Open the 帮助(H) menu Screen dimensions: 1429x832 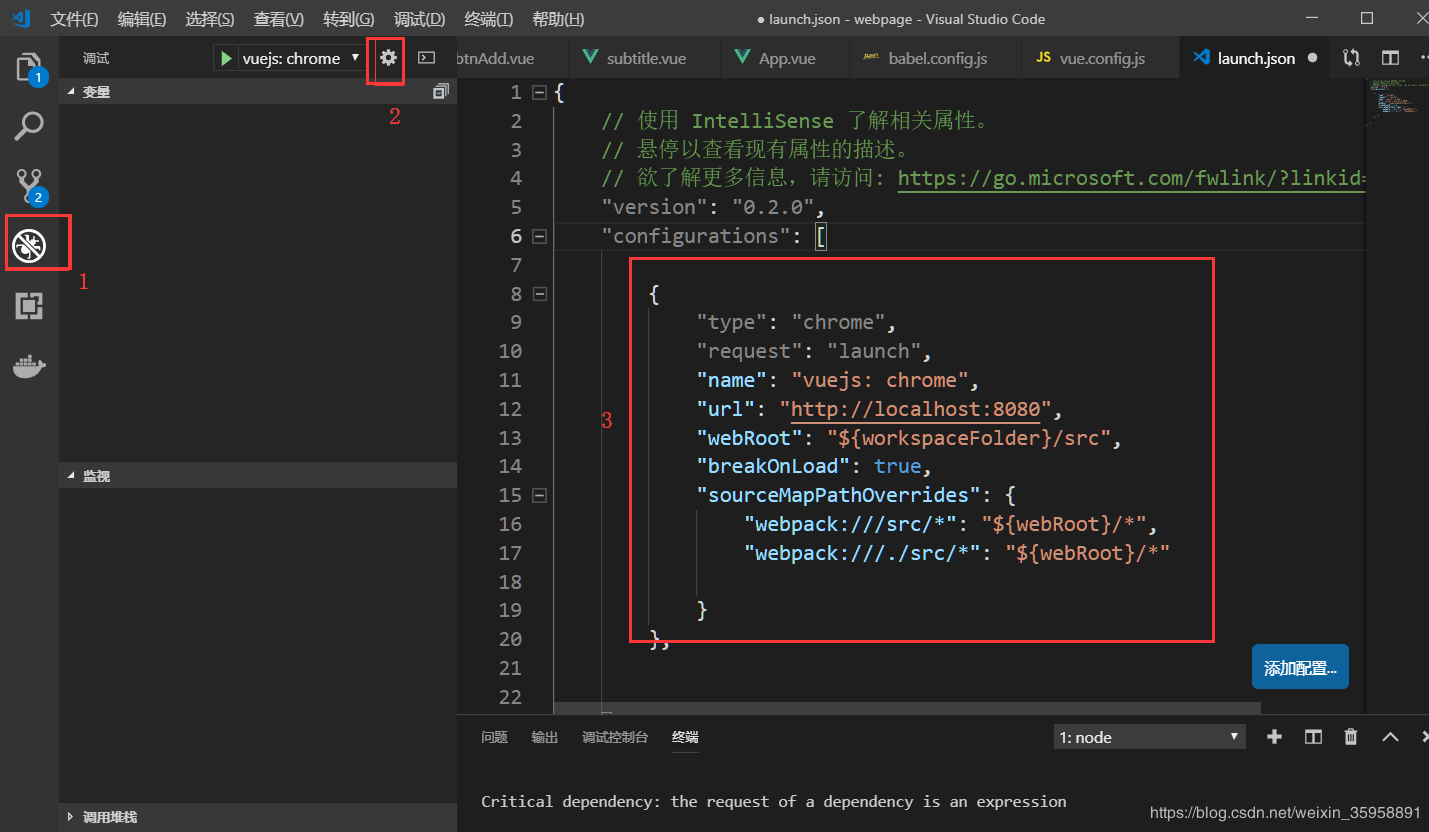tap(558, 19)
